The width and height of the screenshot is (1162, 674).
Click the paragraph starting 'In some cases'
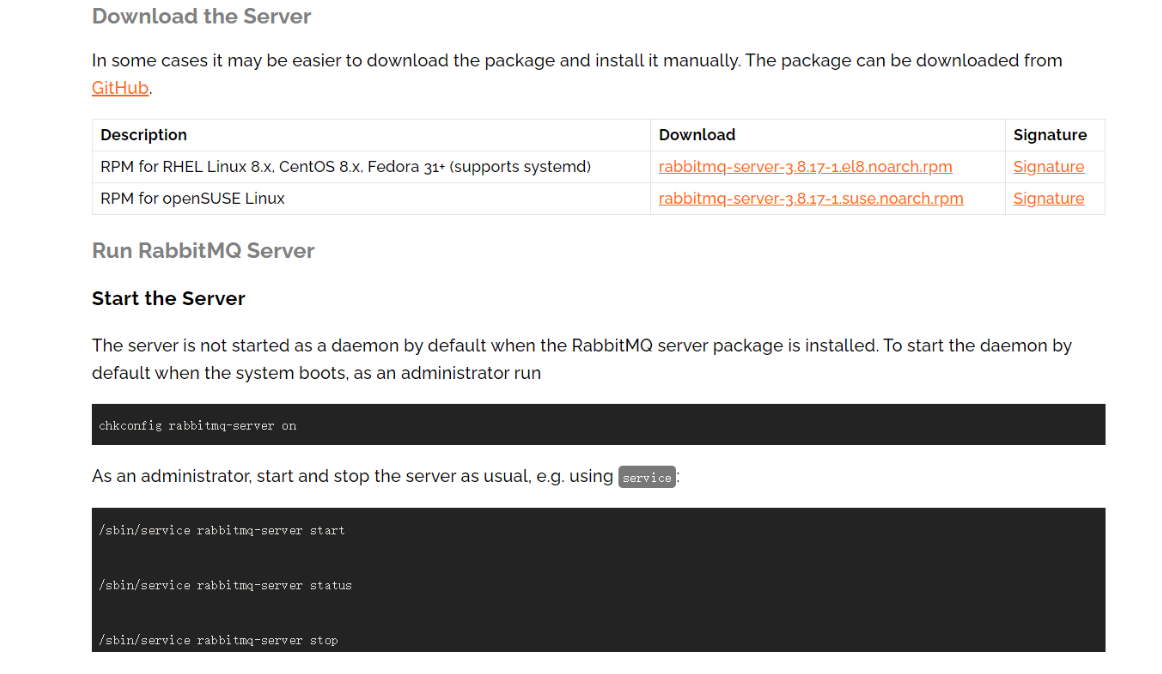coord(577,74)
